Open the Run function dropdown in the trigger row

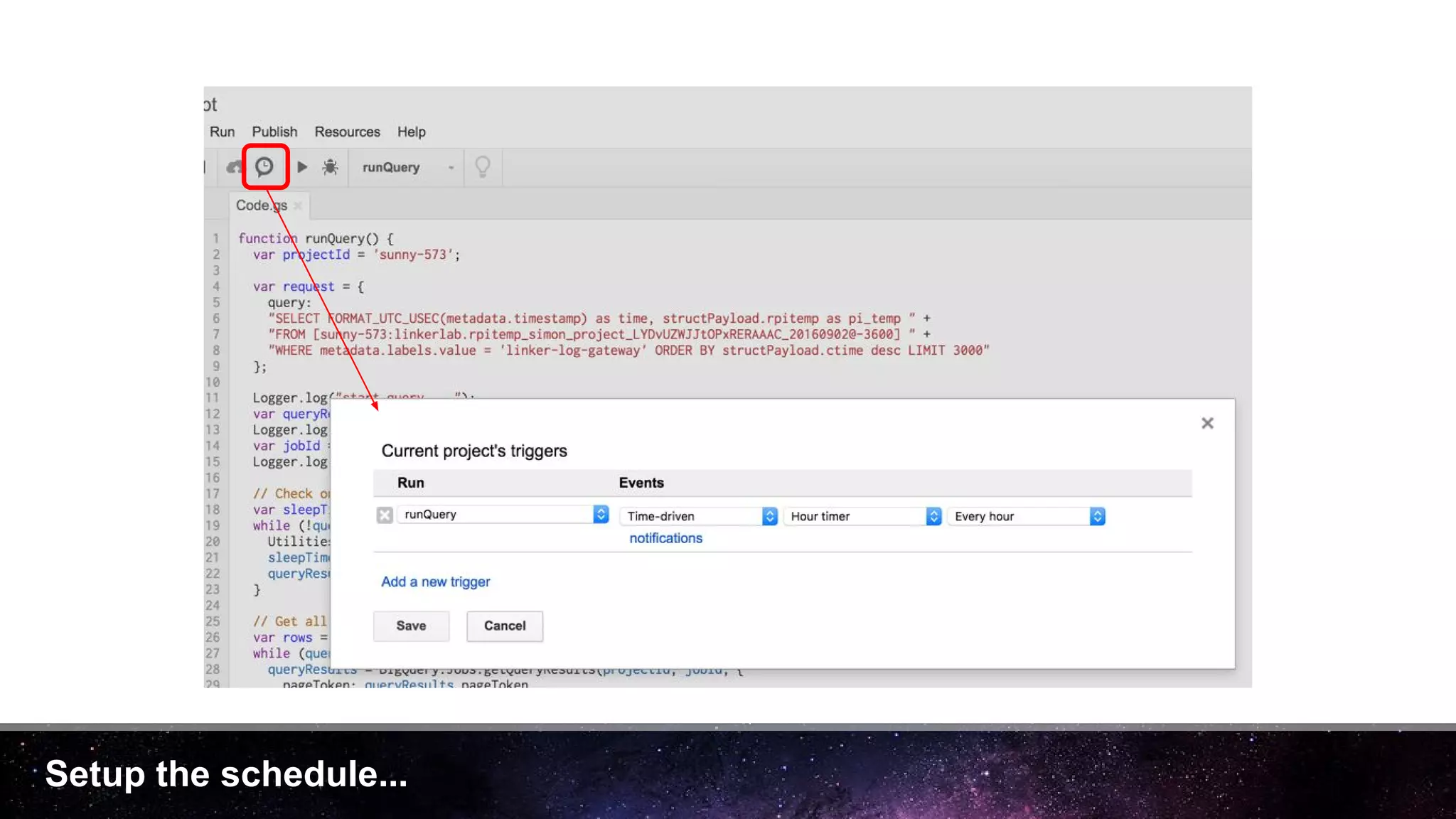click(503, 515)
